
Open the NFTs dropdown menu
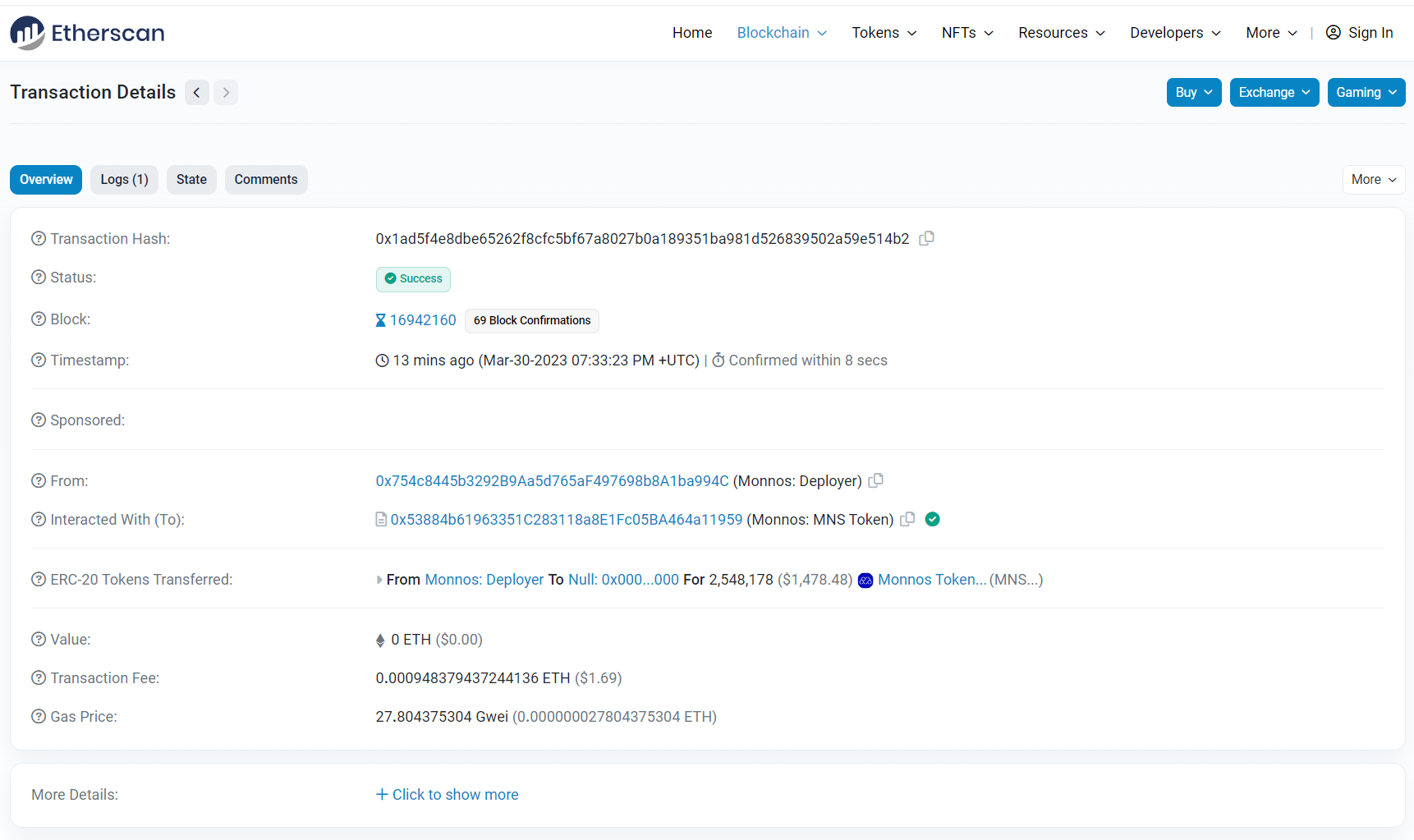point(967,33)
